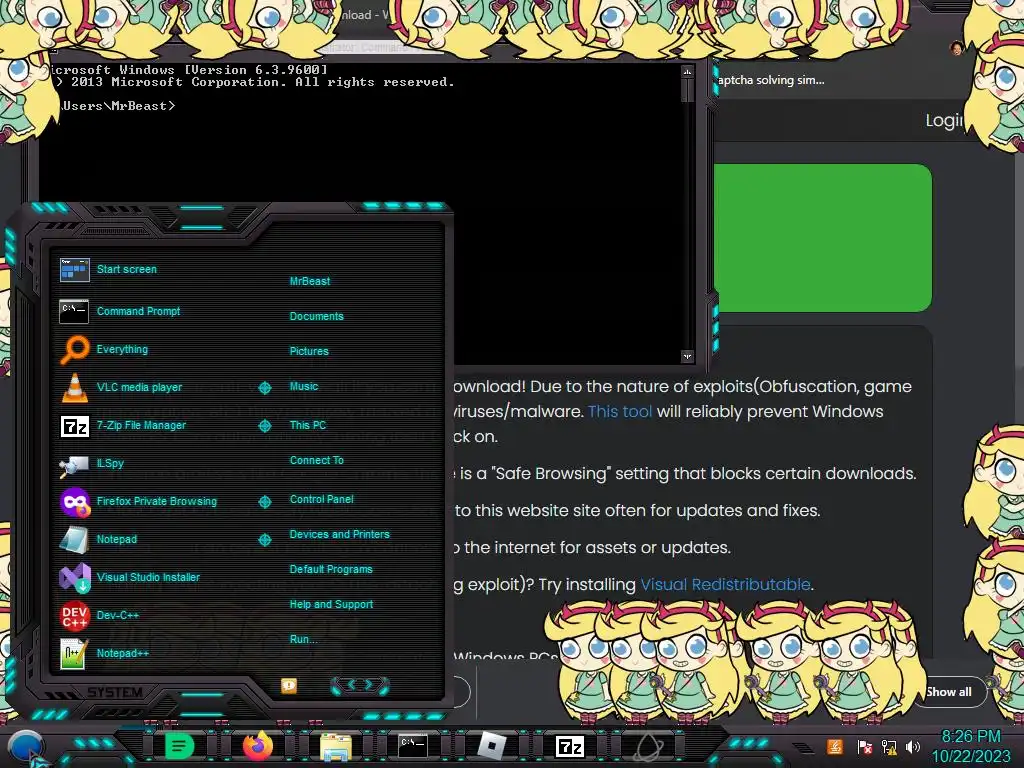Screen dimensions: 1024x768
Task: Expand the 7-Zip File Manager jump list
Action: click(x=264, y=426)
